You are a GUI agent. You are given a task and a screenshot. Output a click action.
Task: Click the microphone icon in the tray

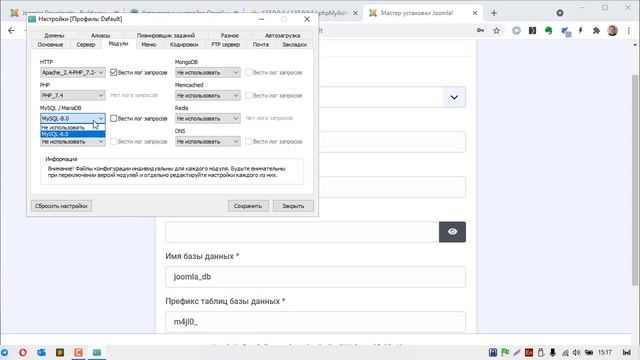click(553, 352)
